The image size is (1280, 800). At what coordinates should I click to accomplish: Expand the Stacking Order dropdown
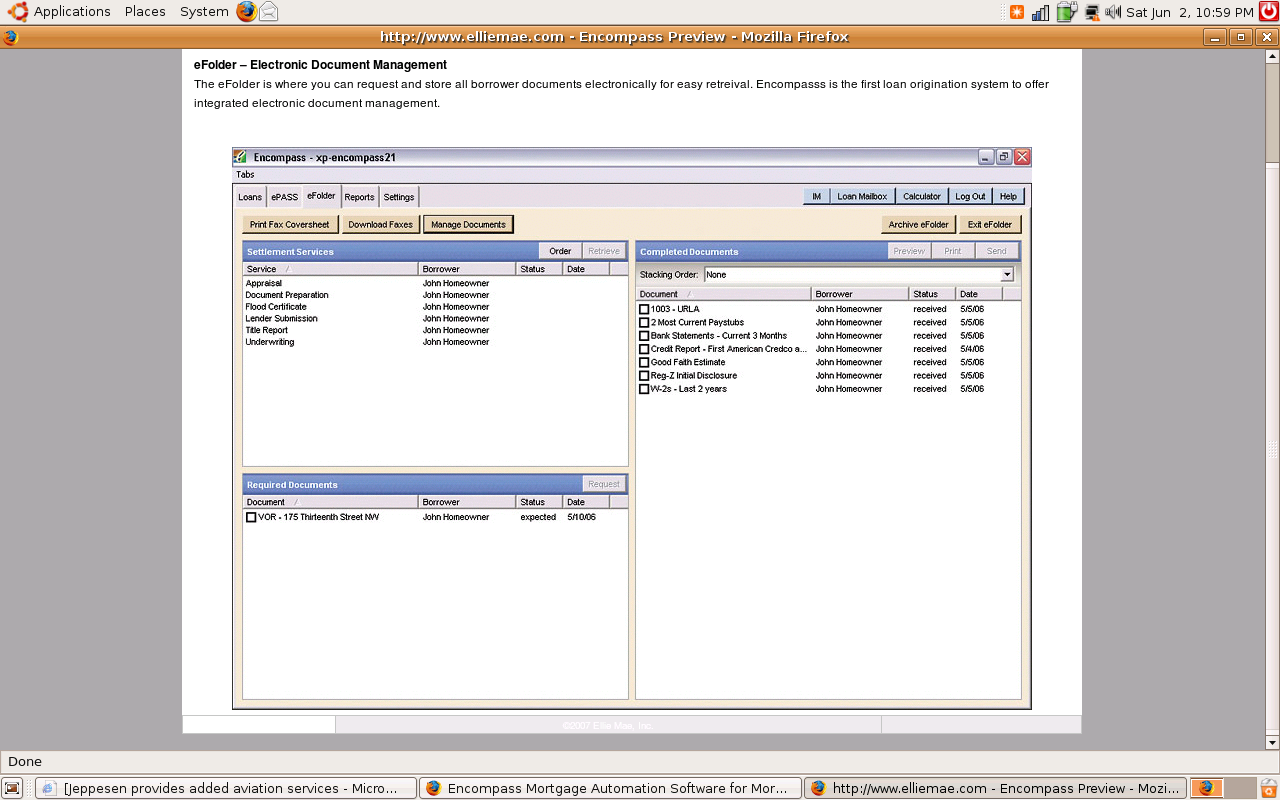click(1007, 275)
